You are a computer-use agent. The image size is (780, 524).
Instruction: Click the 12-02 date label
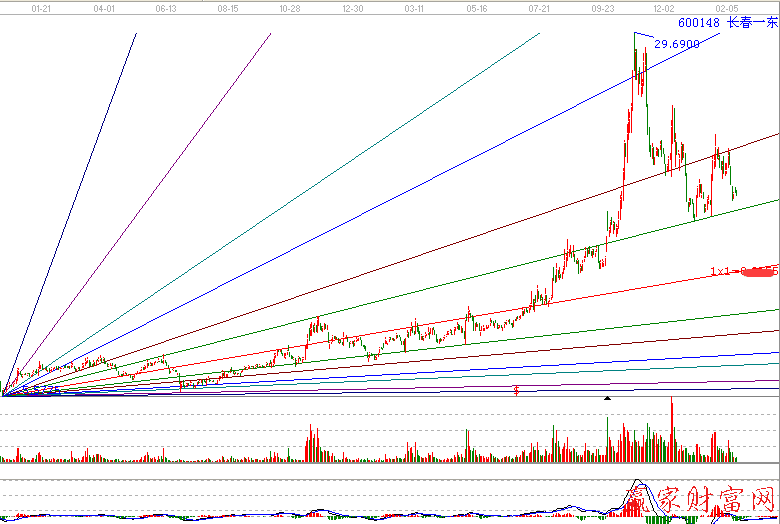[663, 7]
